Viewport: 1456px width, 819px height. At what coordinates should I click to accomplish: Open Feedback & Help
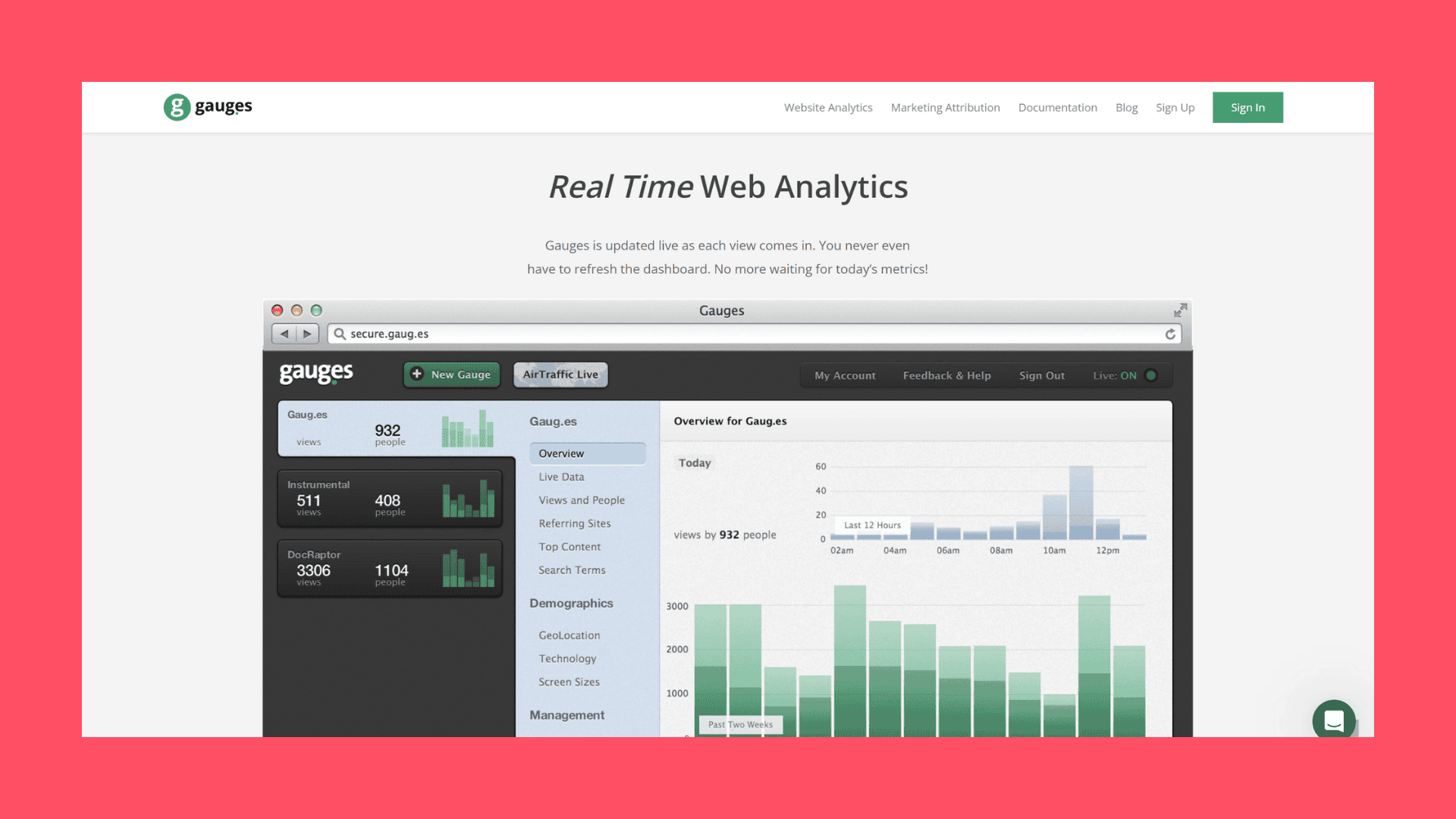[946, 375]
